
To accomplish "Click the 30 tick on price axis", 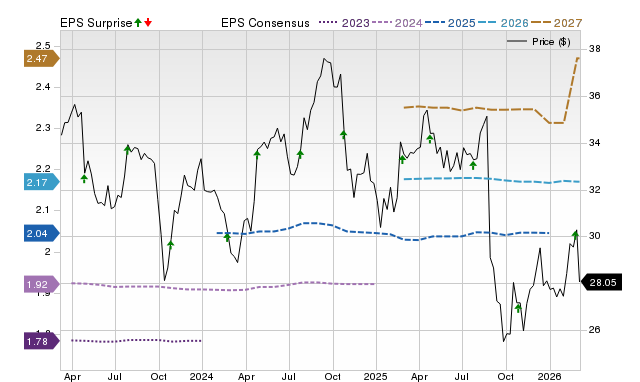I will pos(595,236).
